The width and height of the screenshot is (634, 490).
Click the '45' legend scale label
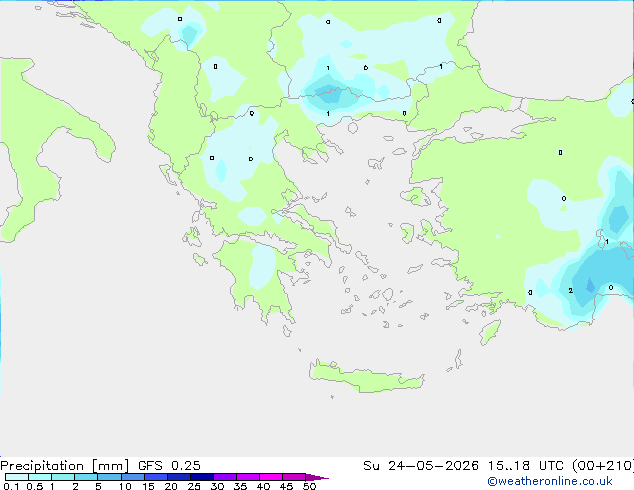(x=286, y=486)
